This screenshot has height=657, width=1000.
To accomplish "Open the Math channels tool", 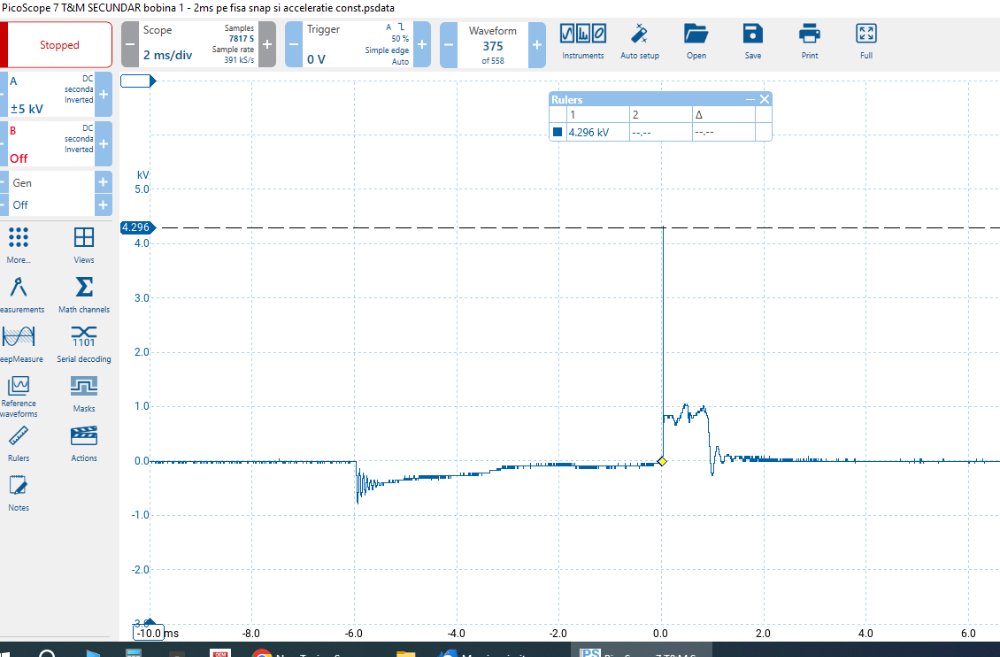I will pyautogui.click(x=84, y=294).
